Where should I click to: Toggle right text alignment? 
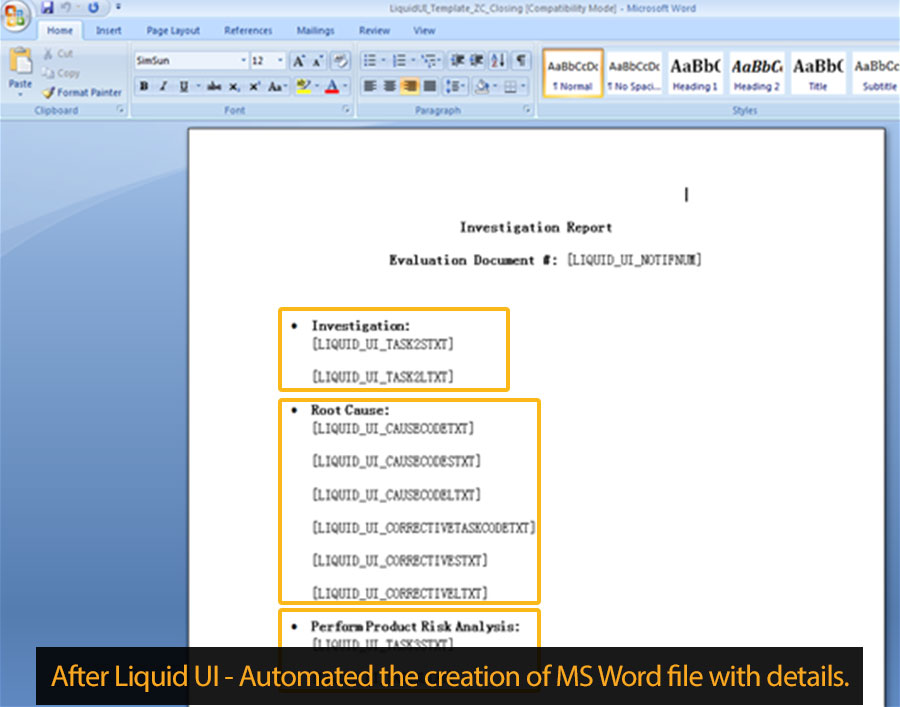(409, 87)
